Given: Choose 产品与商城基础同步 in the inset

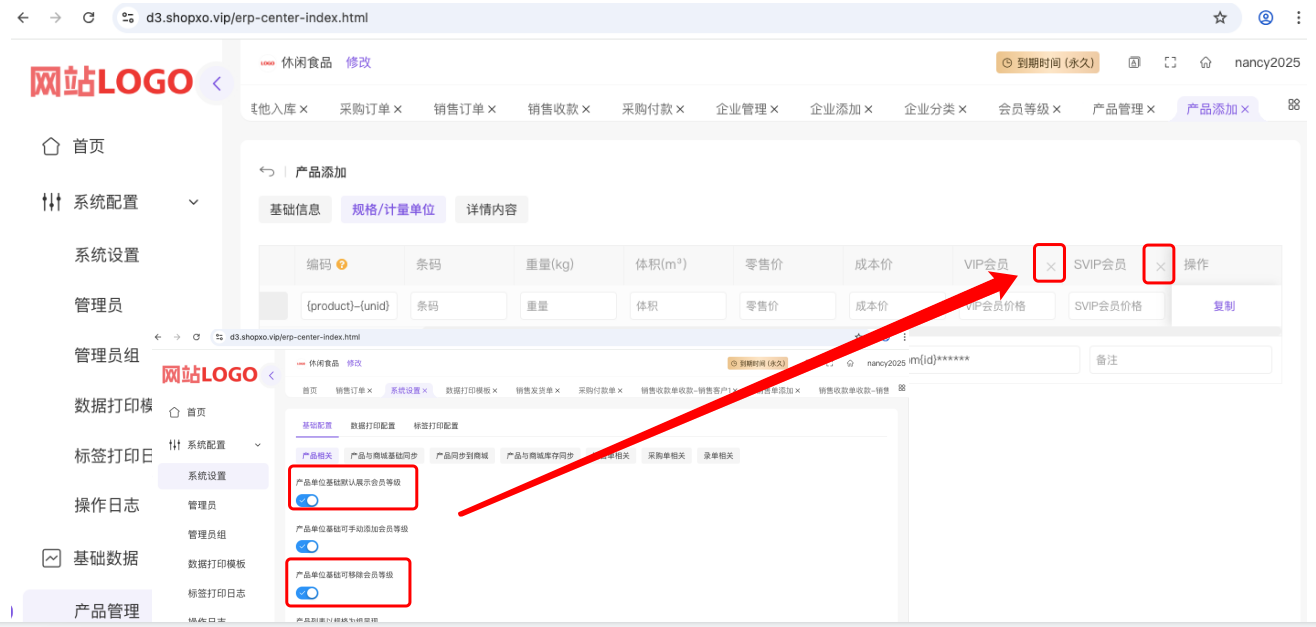Looking at the screenshot, I should pos(385,456).
